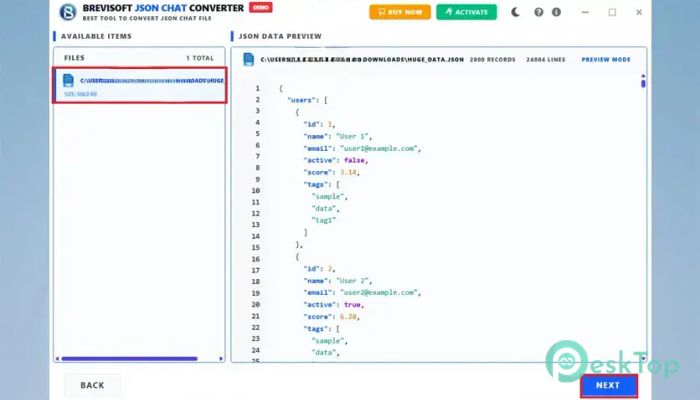Viewport: 700px width, 400px height.
Task: Click the preview scrollbar down arrow
Action: click(x=643, y=358)
